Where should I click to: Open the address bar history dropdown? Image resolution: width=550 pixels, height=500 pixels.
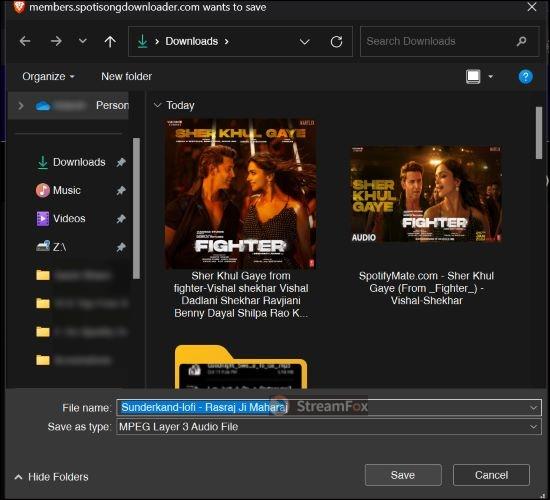304,42
